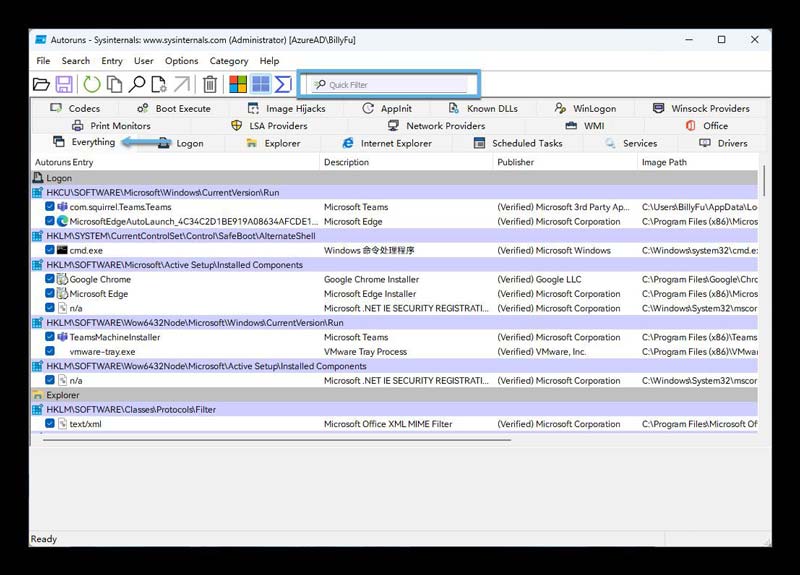
Task: Click the Teams icon beside TeamsMachineInstaller
Action: click(x=62, y=337)
